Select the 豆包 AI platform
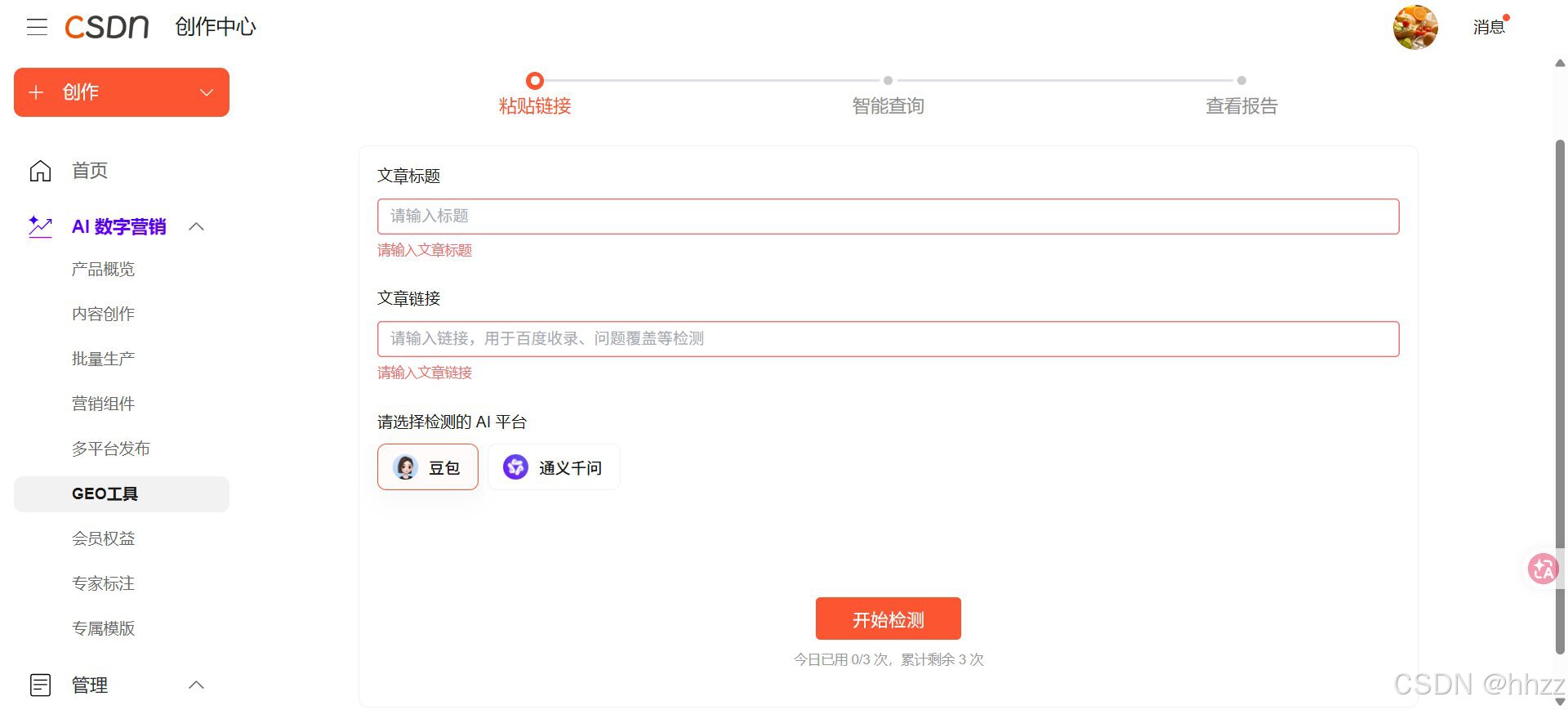This screenshot has width=1568, height=710. (x=428, y=467)
